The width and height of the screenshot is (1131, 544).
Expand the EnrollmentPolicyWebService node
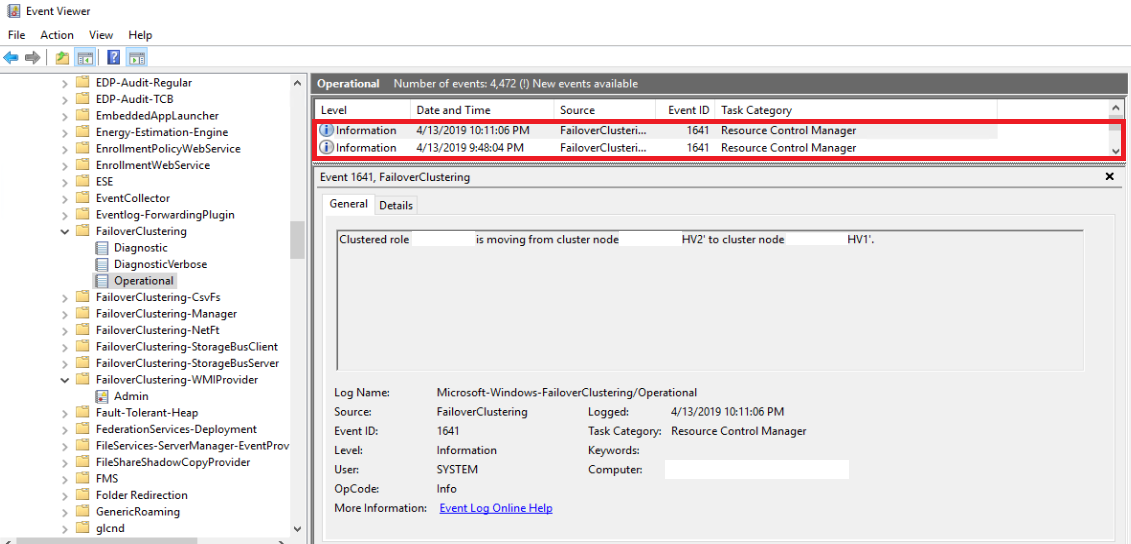click(65, 149)
